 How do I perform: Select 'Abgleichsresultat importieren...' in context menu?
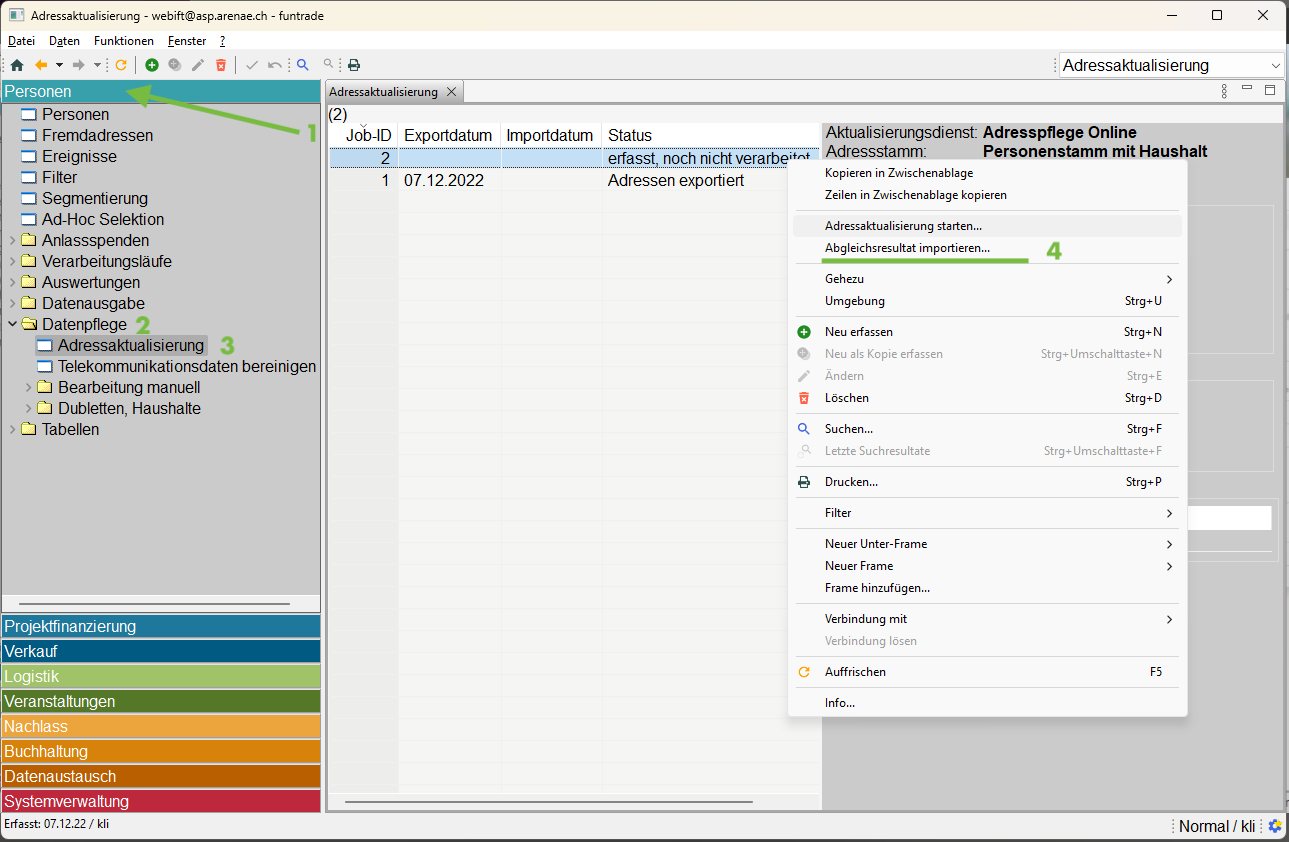907,248
